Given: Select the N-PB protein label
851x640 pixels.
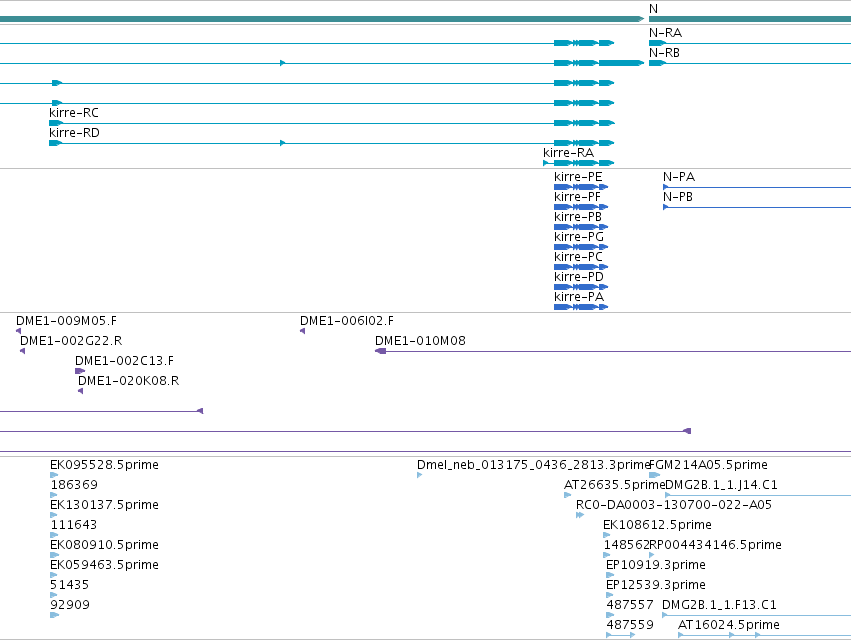Looking at the screenshot, I should point(678,197).
